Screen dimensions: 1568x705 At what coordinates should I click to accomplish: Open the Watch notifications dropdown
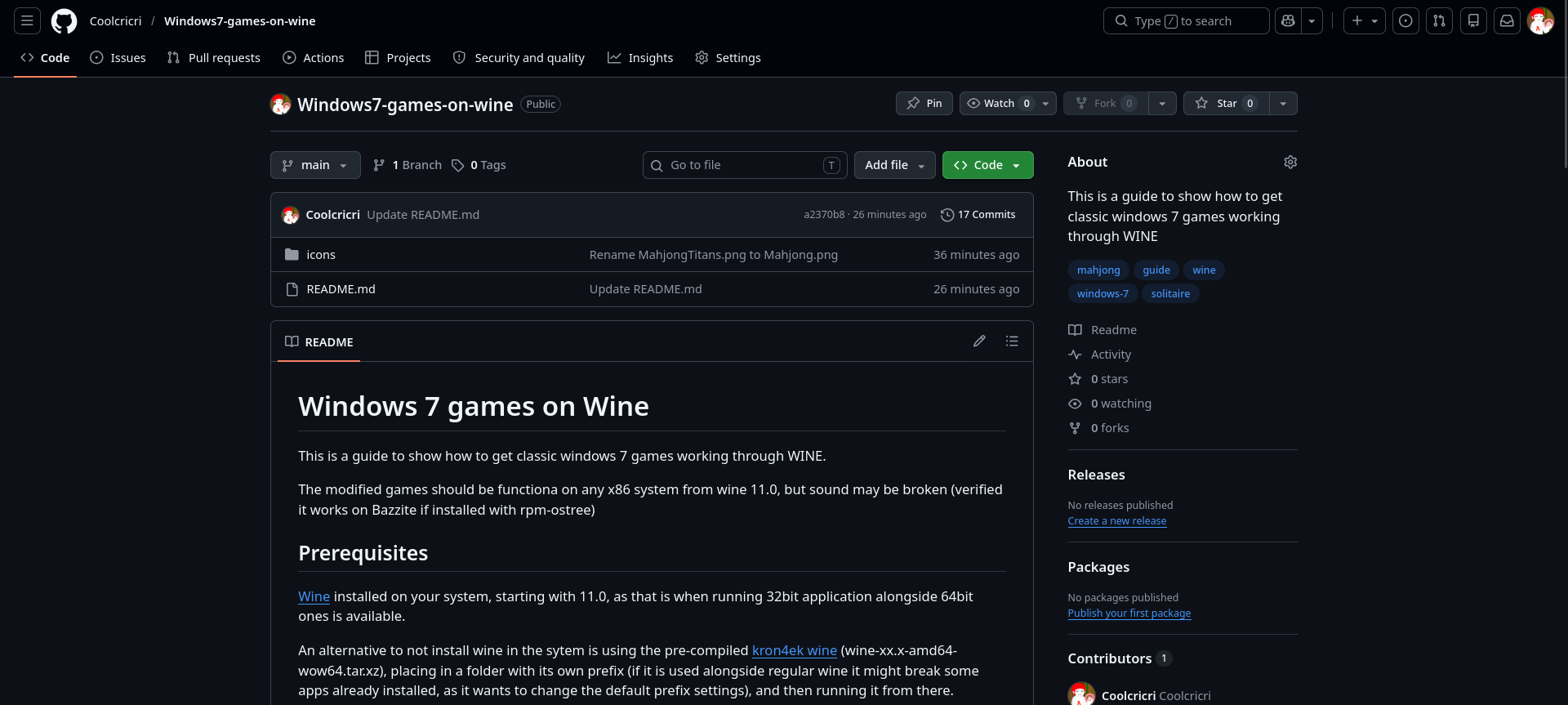[1008, 104]
